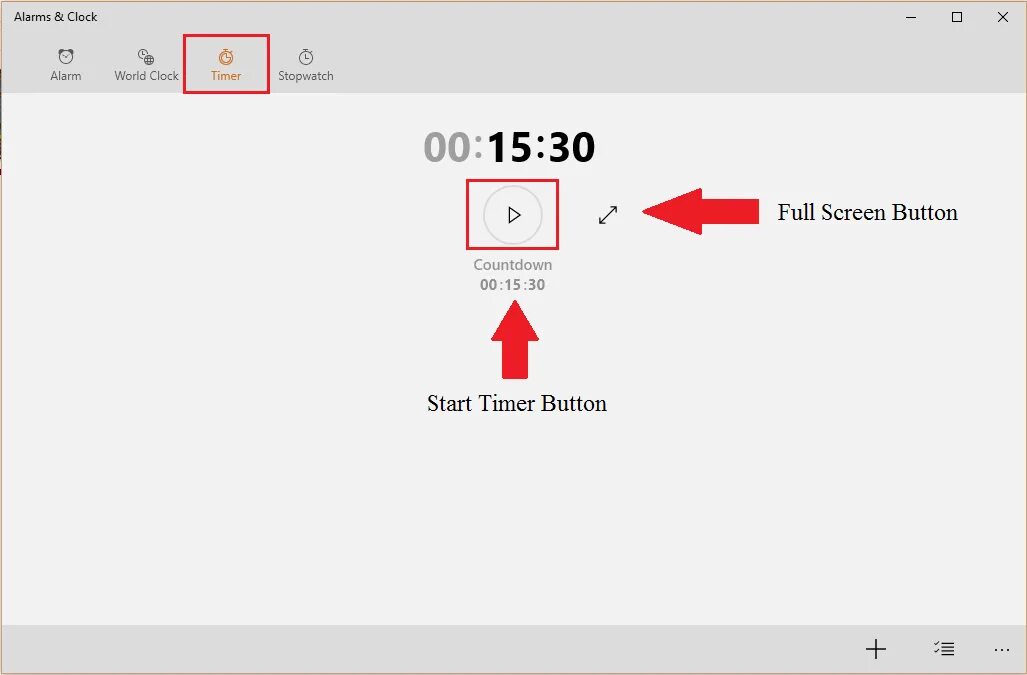This screenshot has height=675, width=1027.
Task: Open the select timers checklist icon
Action: 944,649
